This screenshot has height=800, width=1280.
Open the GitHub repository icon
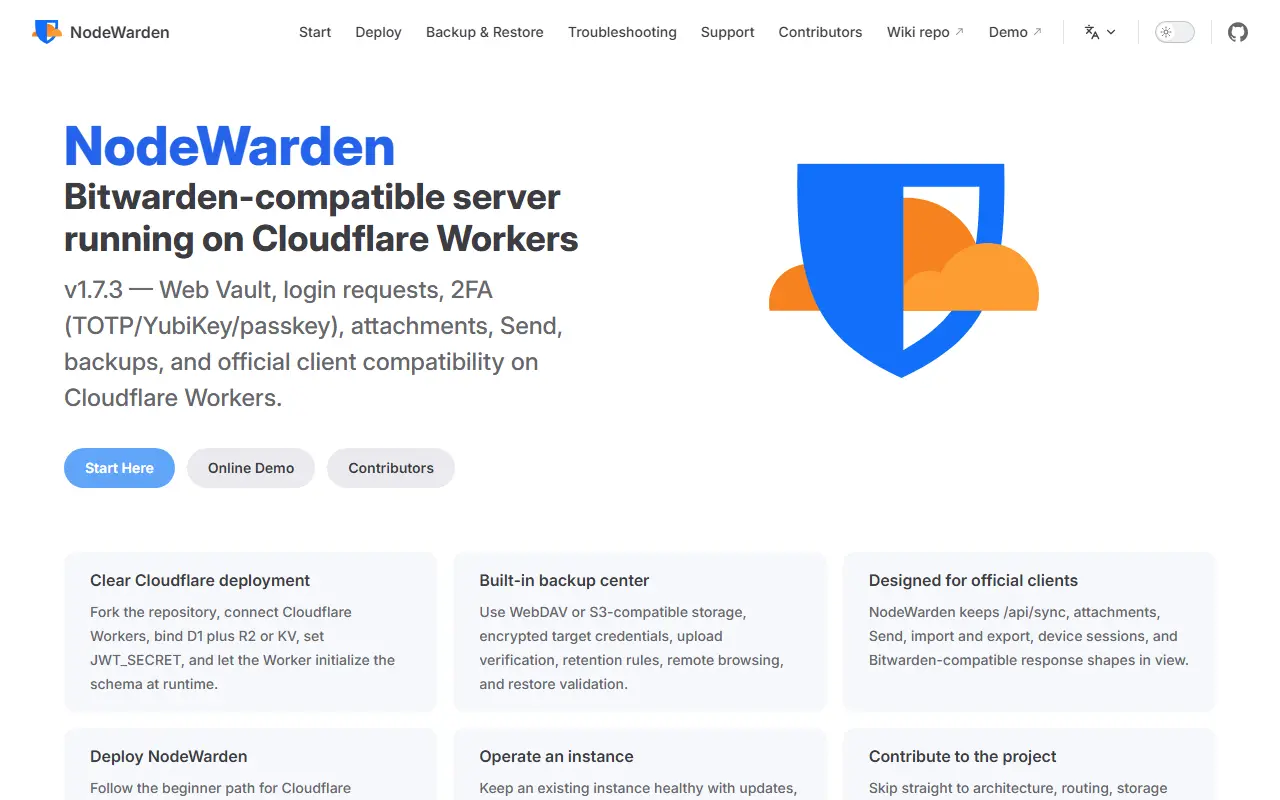[1238, 32]
